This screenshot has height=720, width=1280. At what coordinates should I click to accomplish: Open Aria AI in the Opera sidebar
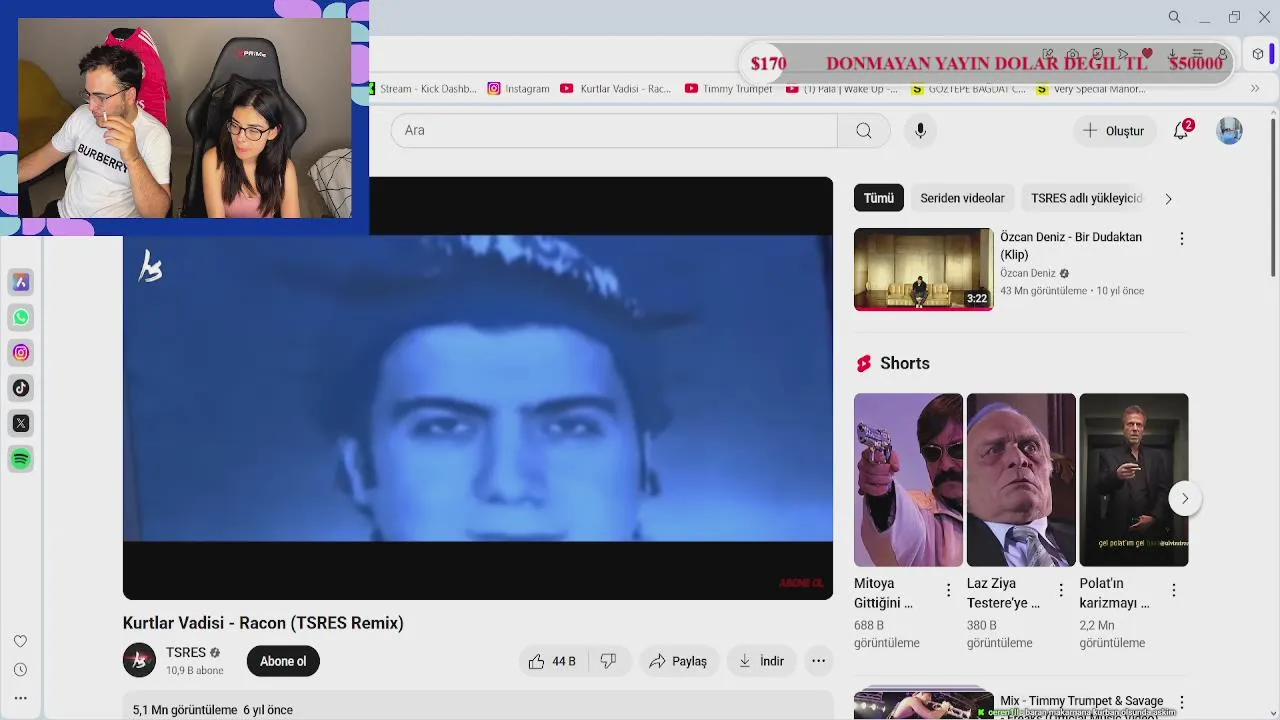pos(21,282)
